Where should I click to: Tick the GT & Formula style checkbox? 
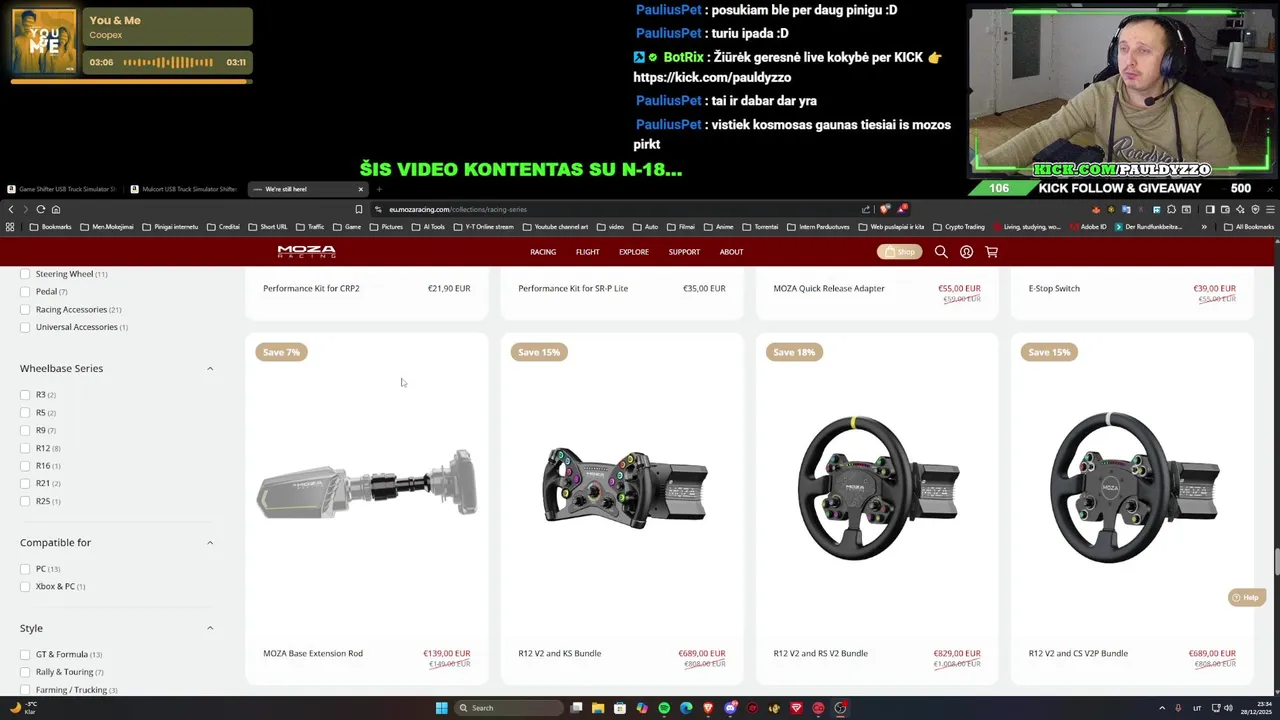point(25,654)
